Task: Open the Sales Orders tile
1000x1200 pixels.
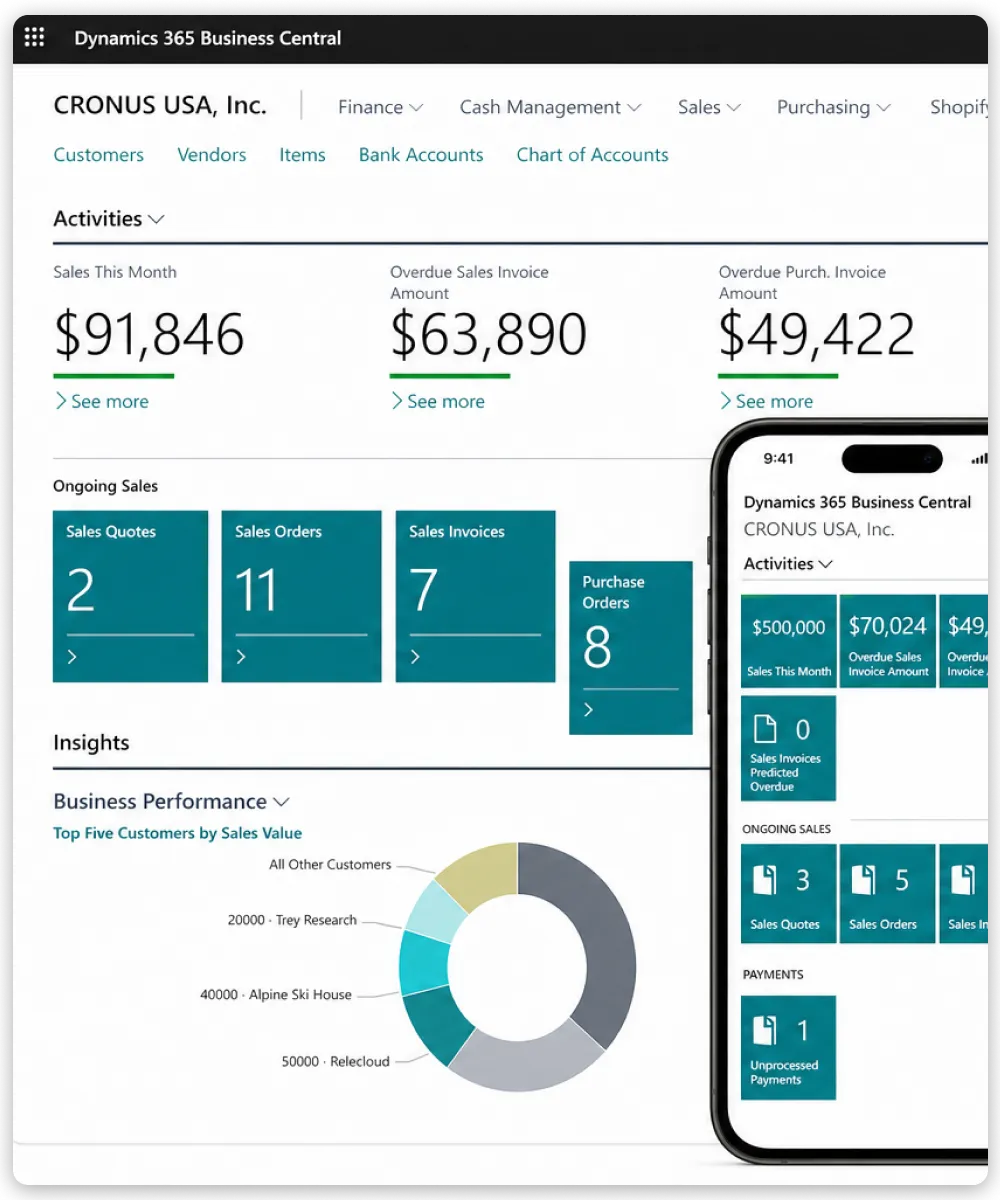Action: click(x=301, y=596)
